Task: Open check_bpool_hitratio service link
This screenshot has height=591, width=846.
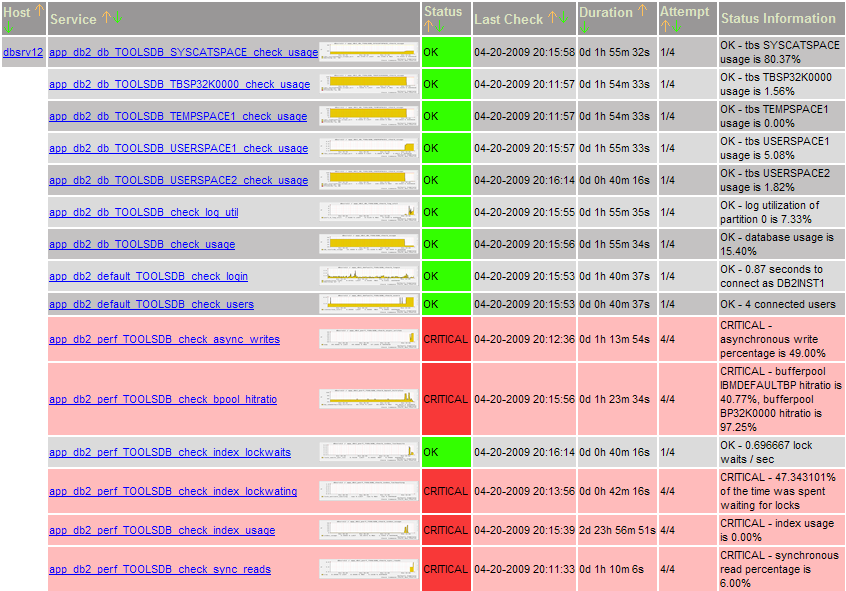Action: coord(163,399)
